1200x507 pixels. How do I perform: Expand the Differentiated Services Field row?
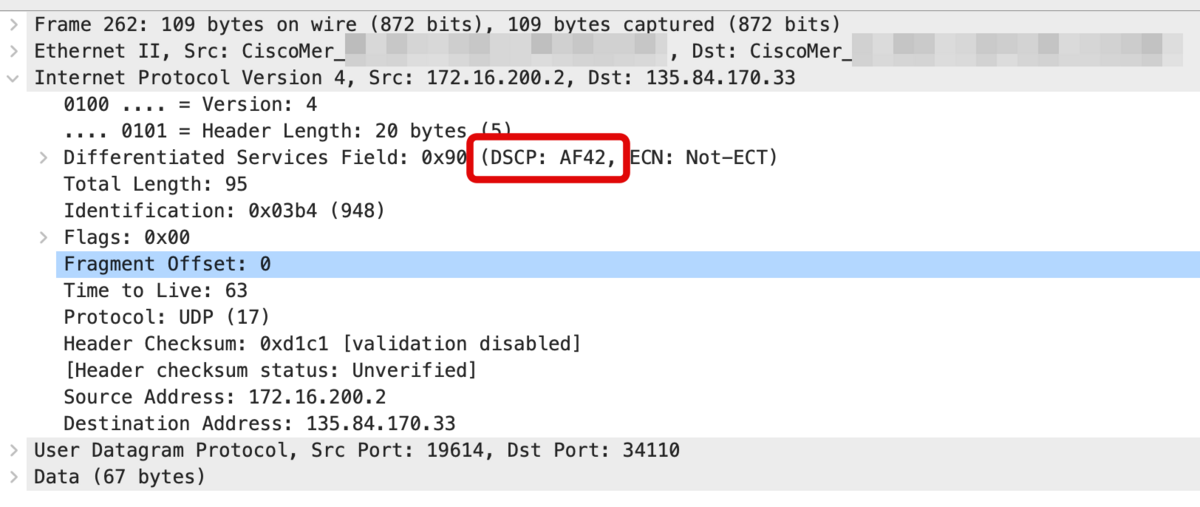click(43, 157)
